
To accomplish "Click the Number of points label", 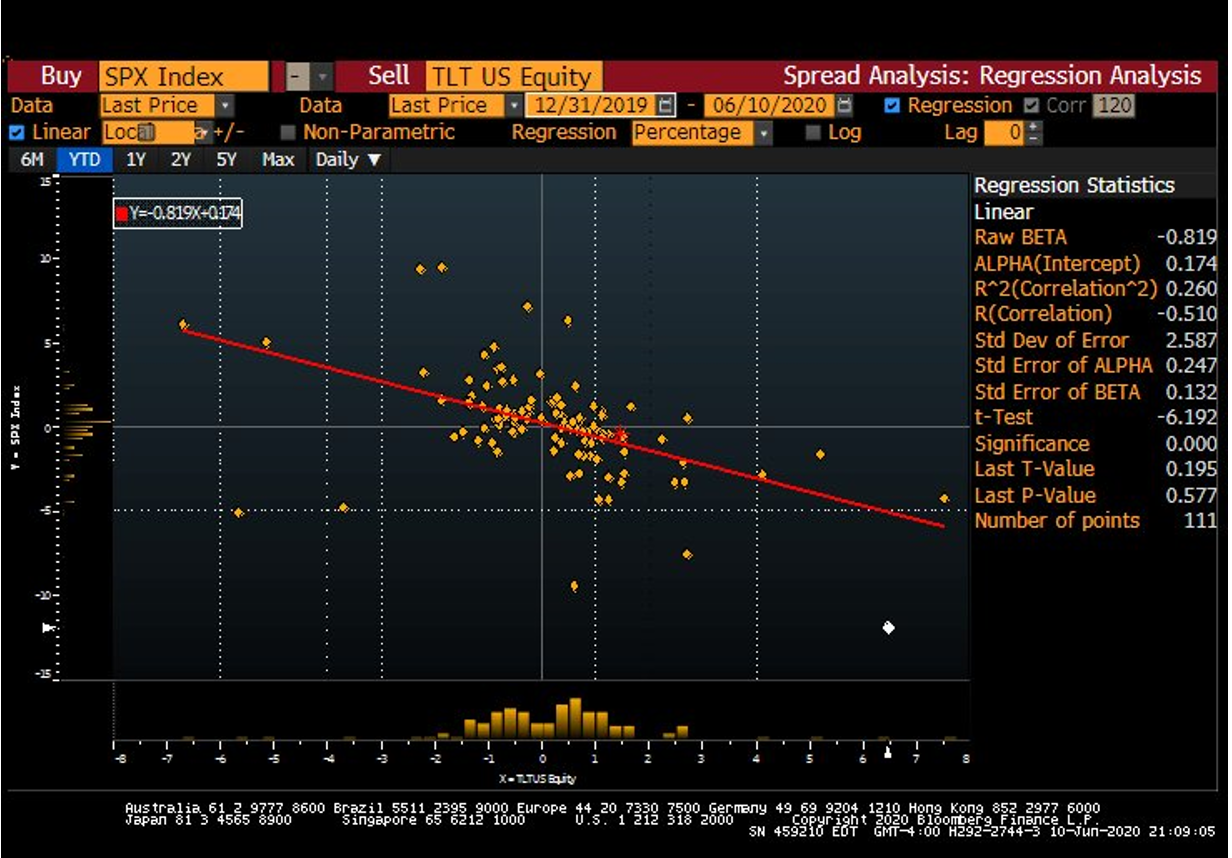I will [1057, 521].
